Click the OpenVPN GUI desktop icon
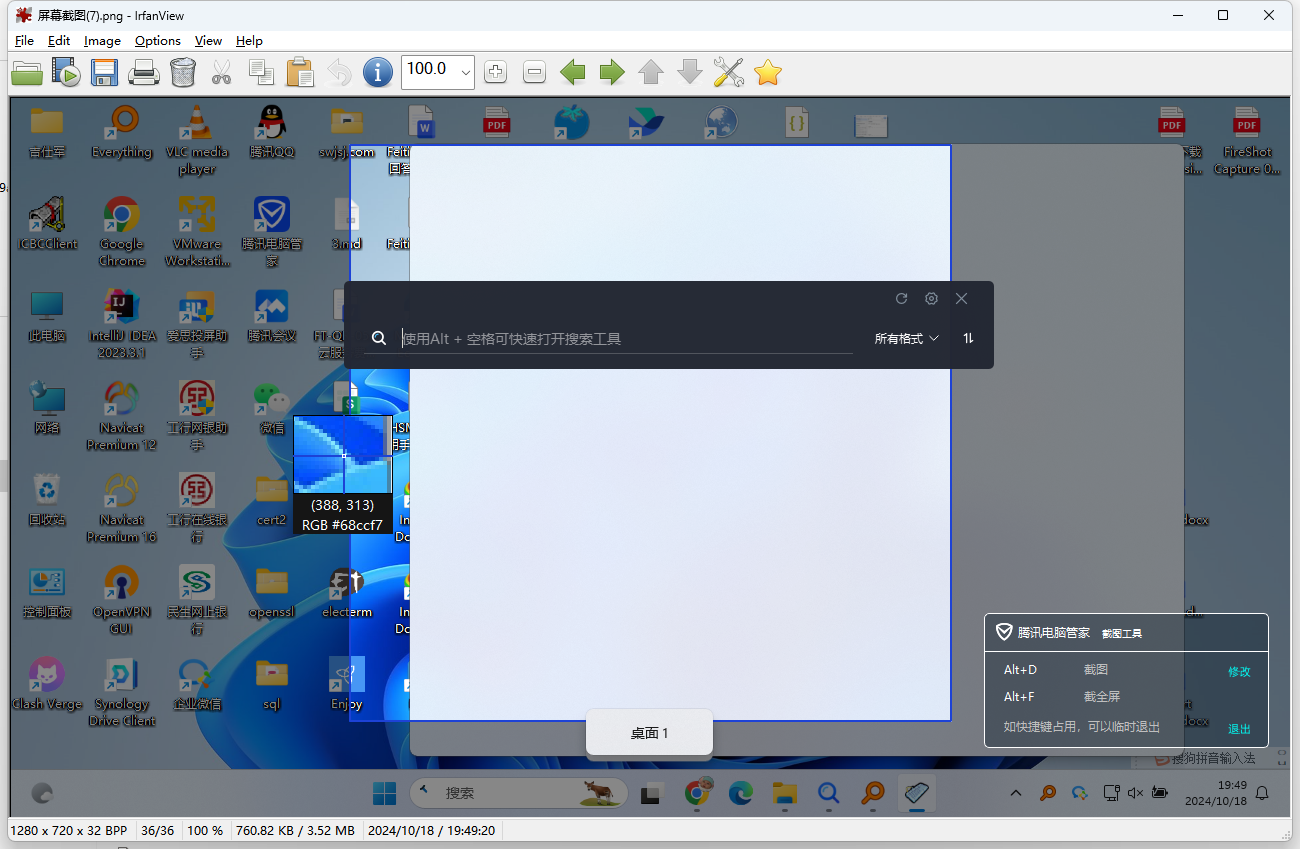 pyautogui.click(x=122, y=599)
